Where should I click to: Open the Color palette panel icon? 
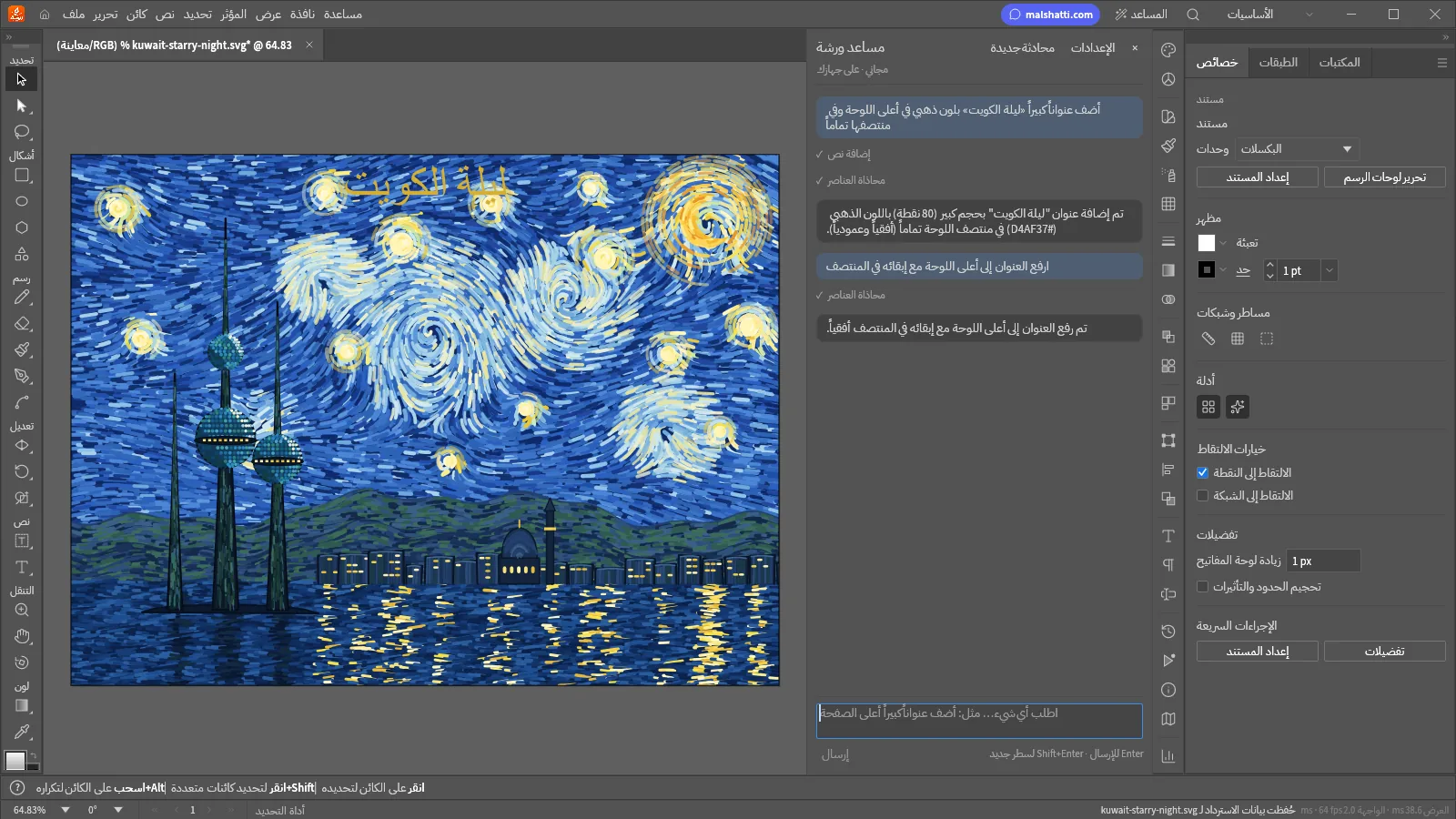point(1168,50)
